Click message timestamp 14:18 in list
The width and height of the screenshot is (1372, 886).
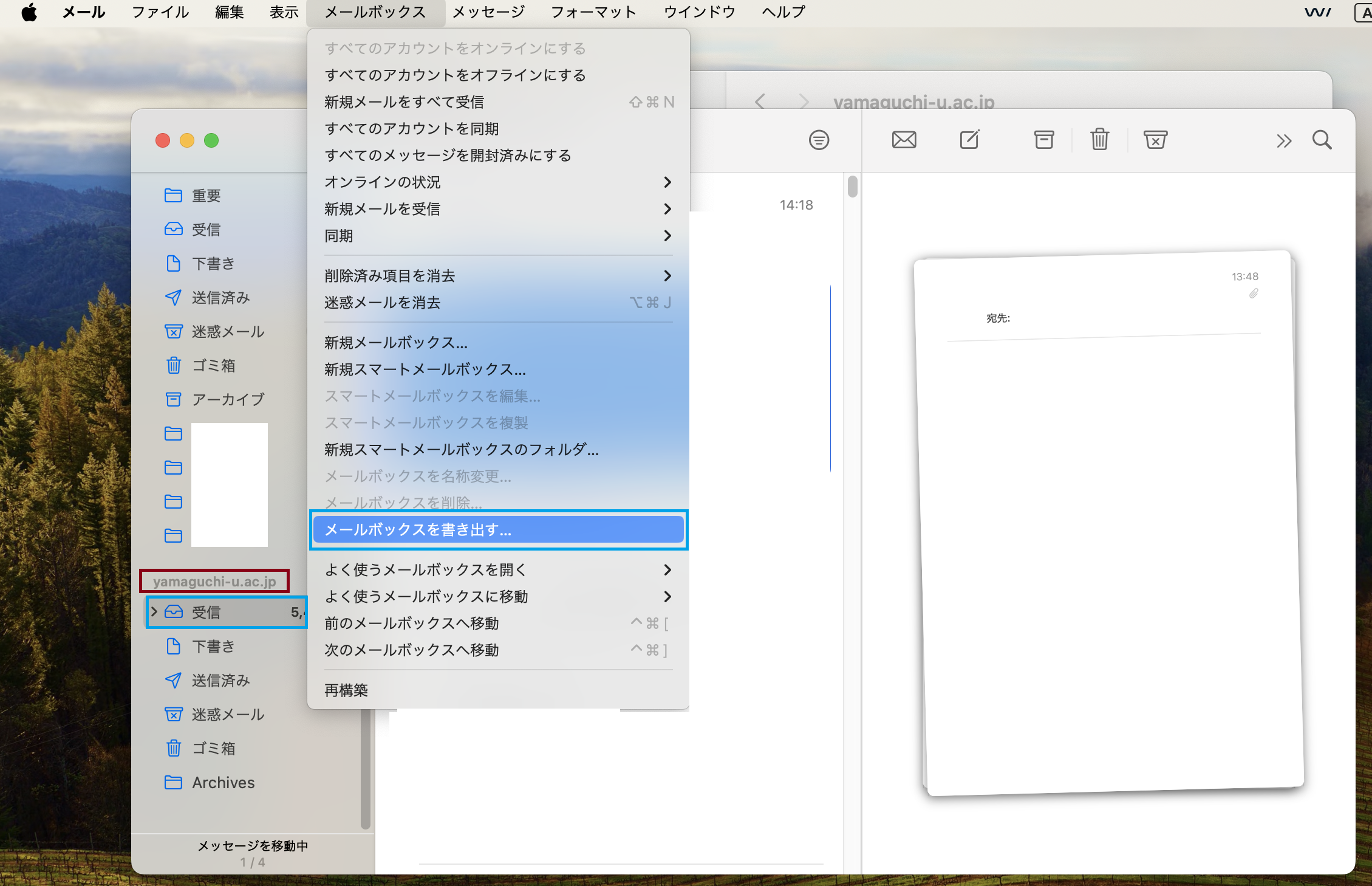796,205
